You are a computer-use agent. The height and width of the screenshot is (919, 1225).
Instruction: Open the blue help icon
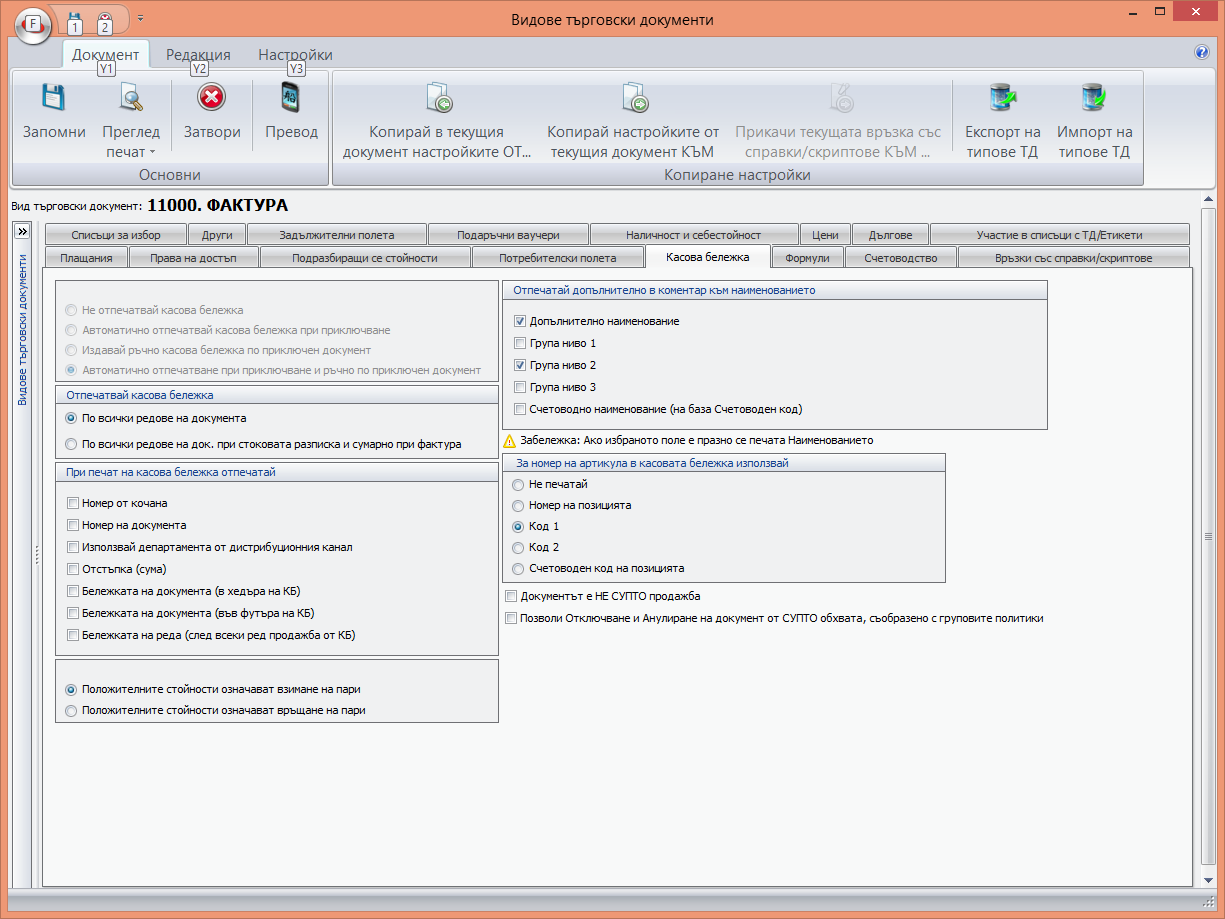click(x=1202, y=53)
